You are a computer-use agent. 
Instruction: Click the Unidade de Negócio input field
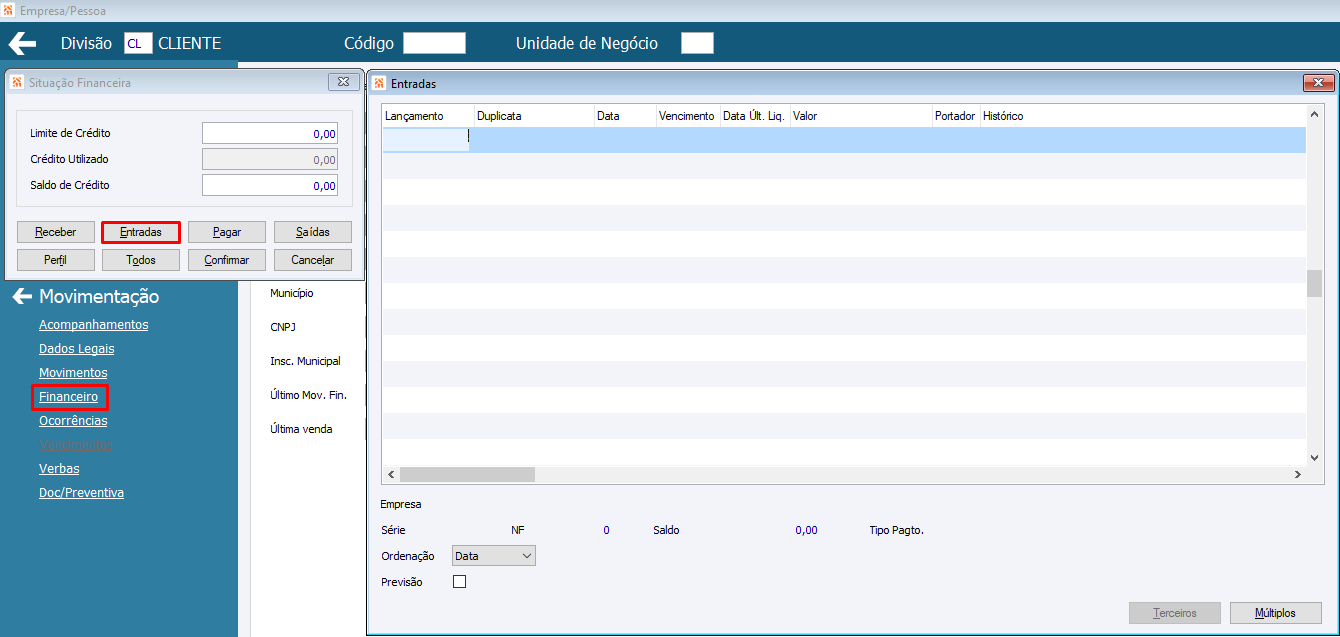click(697, 43)
